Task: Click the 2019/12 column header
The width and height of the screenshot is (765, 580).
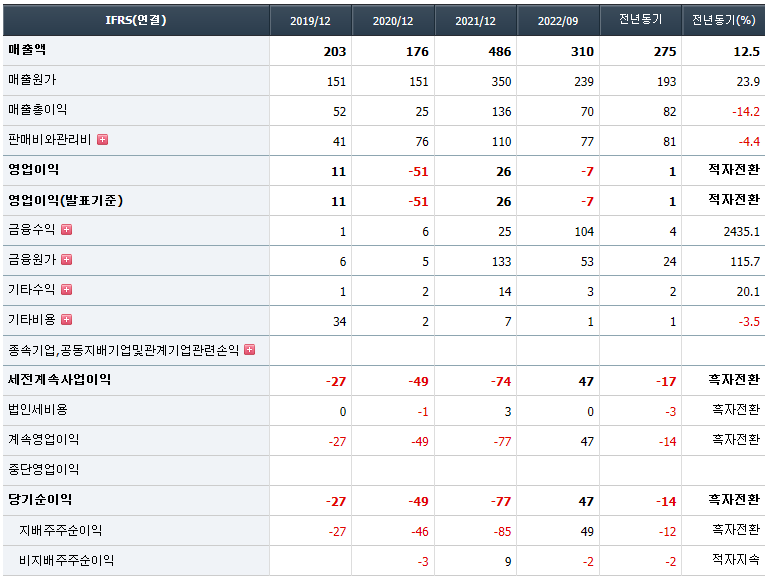Action: (310, 21)
